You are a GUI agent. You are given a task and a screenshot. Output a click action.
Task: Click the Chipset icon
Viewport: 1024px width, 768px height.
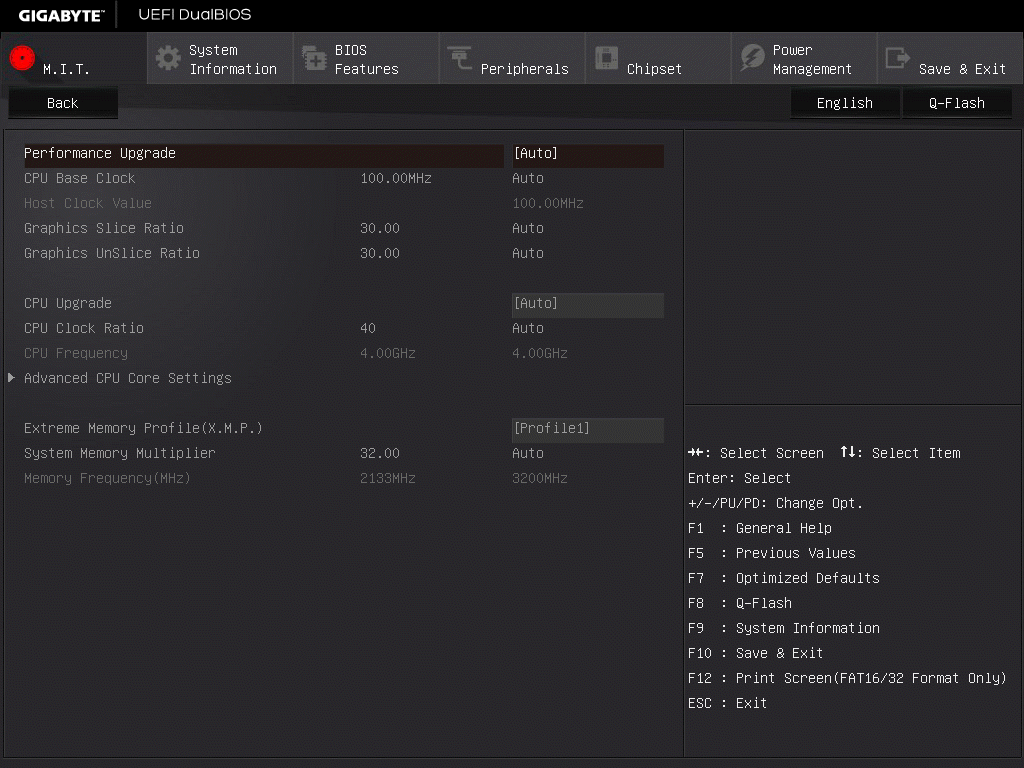tap(606, 58)
